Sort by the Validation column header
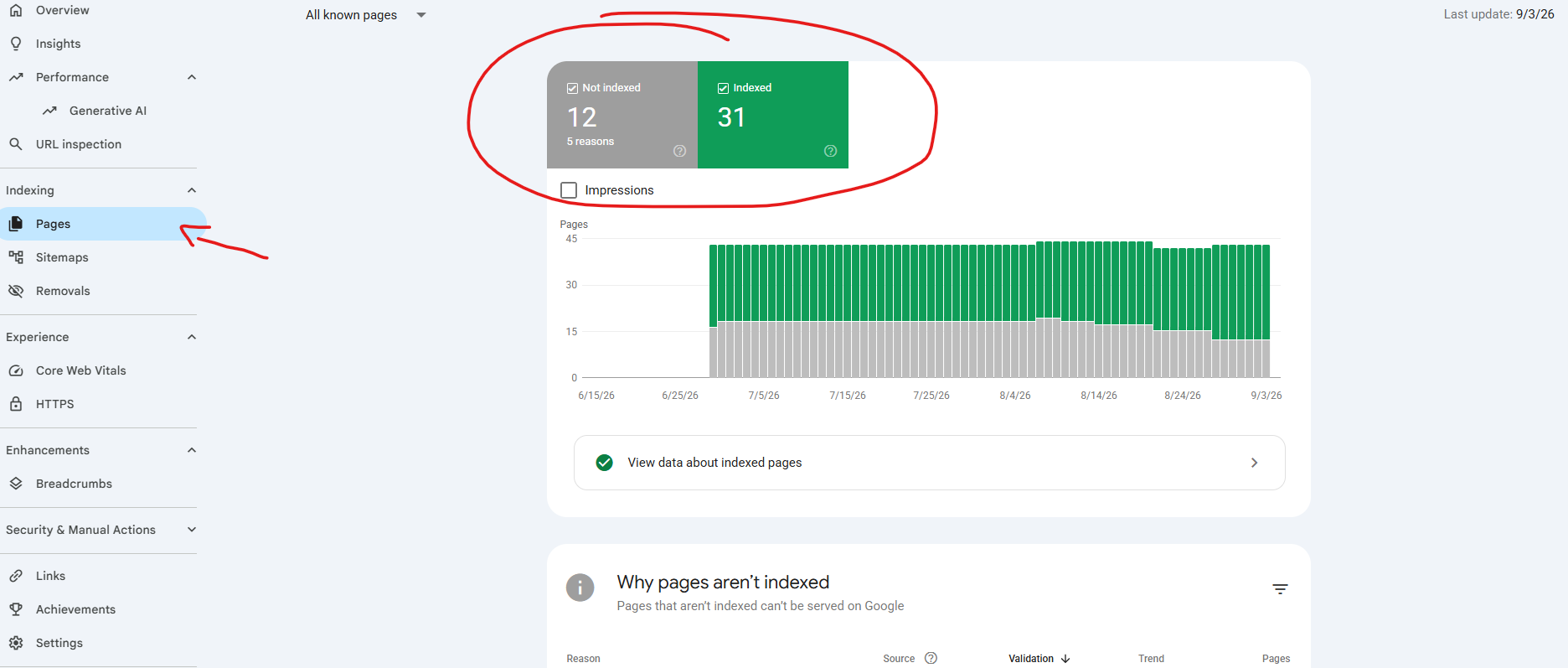1568x668 pixels. point(1039,659)
